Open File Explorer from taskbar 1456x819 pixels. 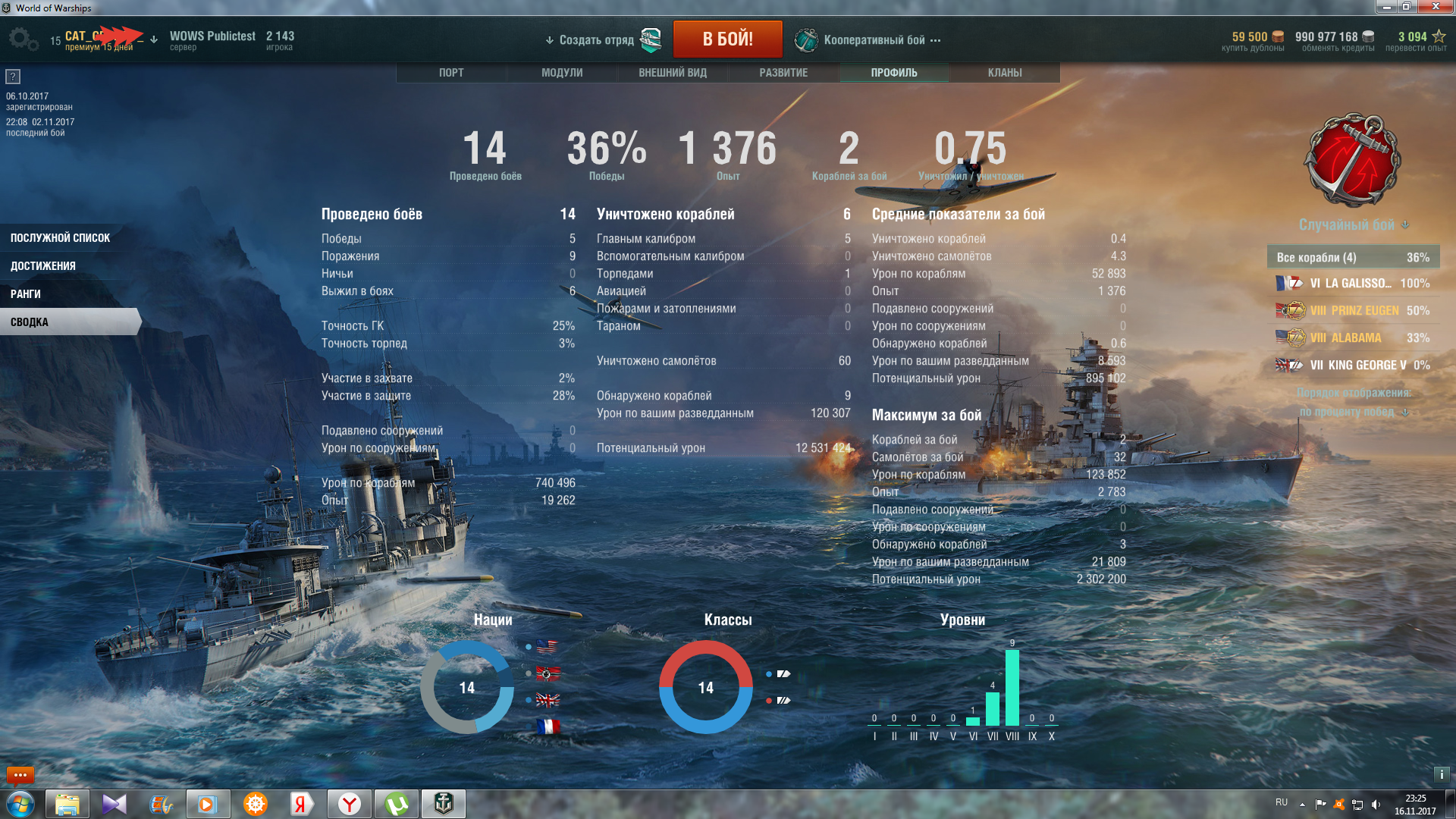(x=67, y=804)
